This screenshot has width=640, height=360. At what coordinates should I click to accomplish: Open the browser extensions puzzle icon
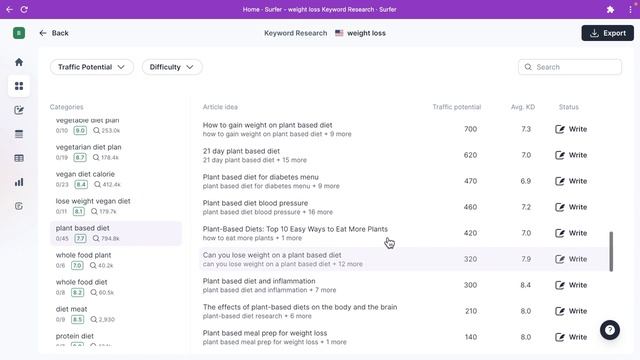pyautogui.click(x=610, y=9)
